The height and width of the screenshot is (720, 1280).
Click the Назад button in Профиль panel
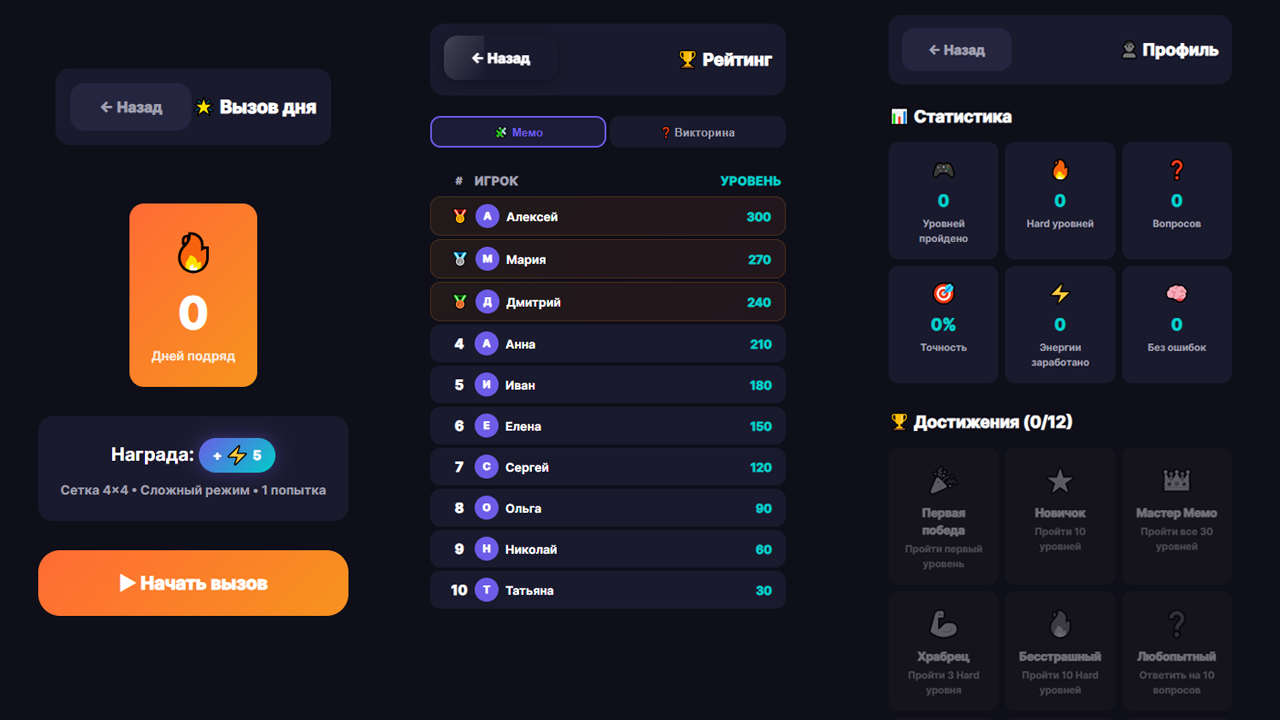pos(956,49)
